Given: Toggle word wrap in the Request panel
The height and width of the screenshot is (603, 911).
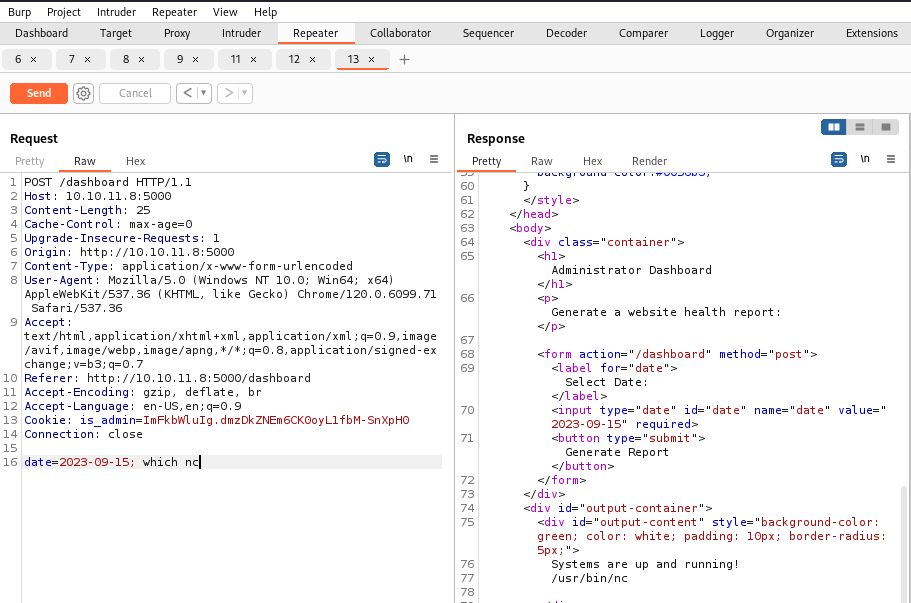Looking at the screenshot, I should tap(382, 159).
